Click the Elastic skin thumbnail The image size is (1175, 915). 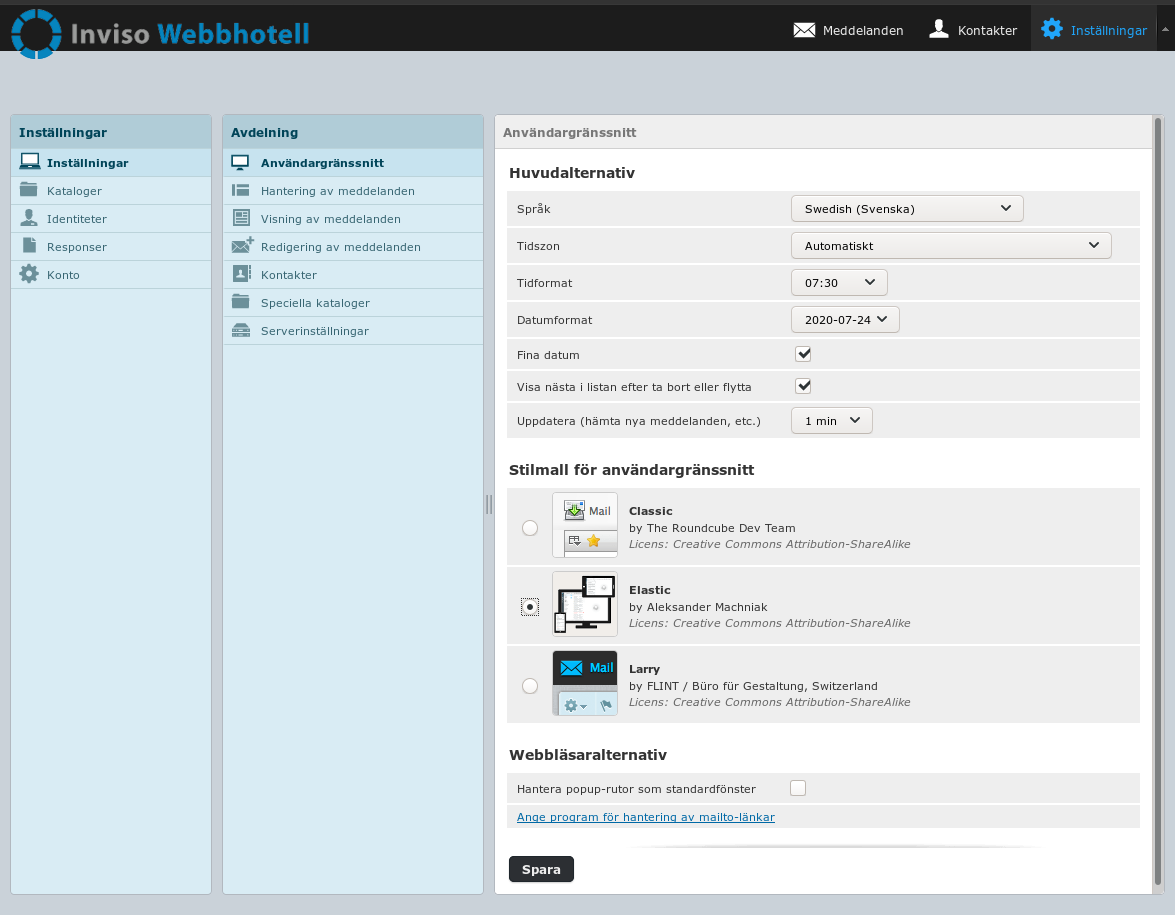(585, 604)
